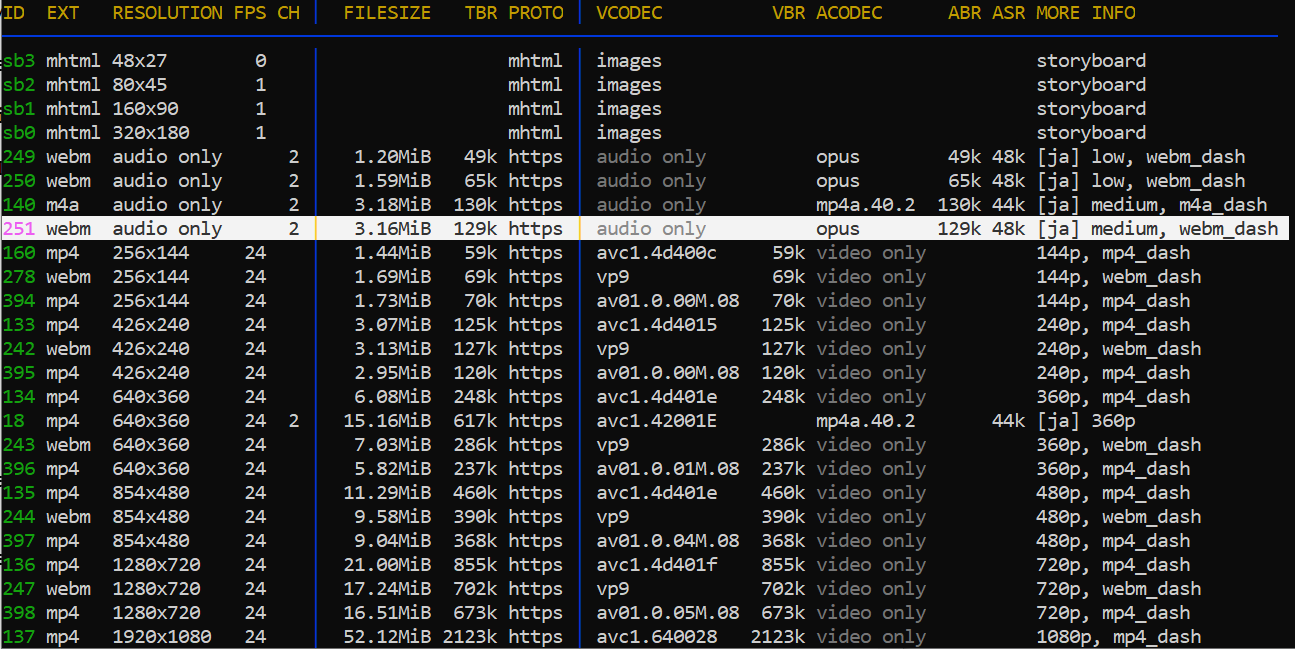Click the 320x180 storyboard resolution
Screen dimensions: 1295x649
(x=151, y=133)
